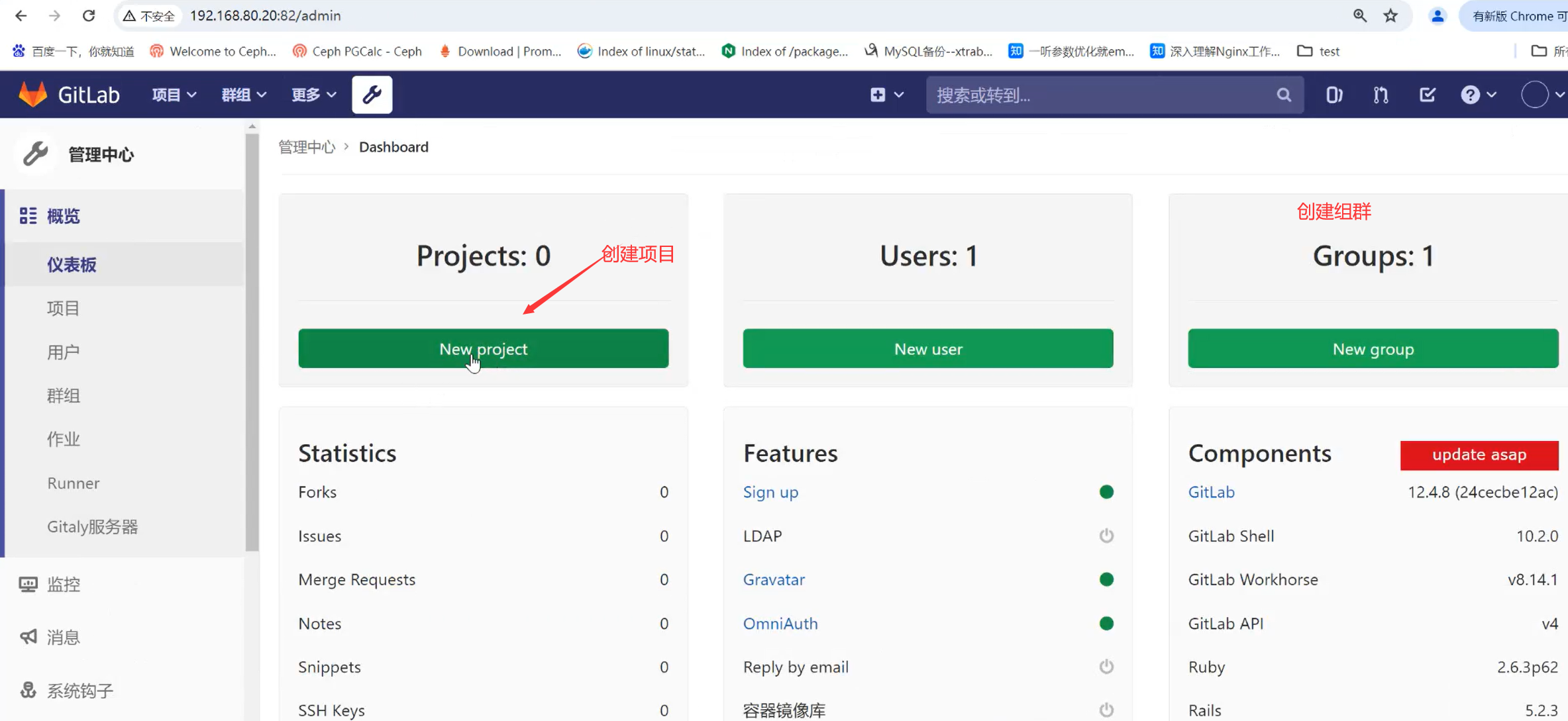Click LDAP power status indicator
This screenshot has width=1568, height=721.
[x=1106, y=535]
